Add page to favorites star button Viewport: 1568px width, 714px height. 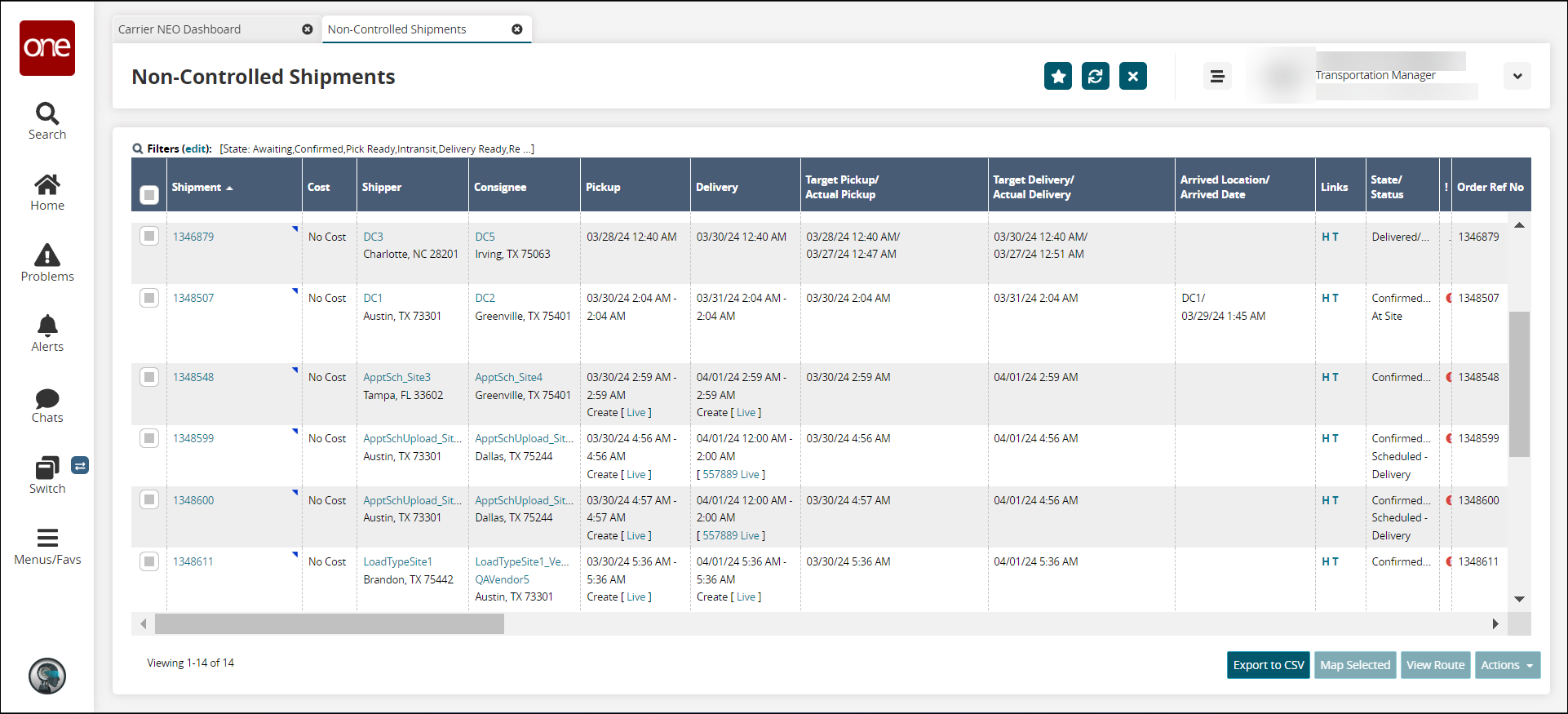[x=1058, y=76]
